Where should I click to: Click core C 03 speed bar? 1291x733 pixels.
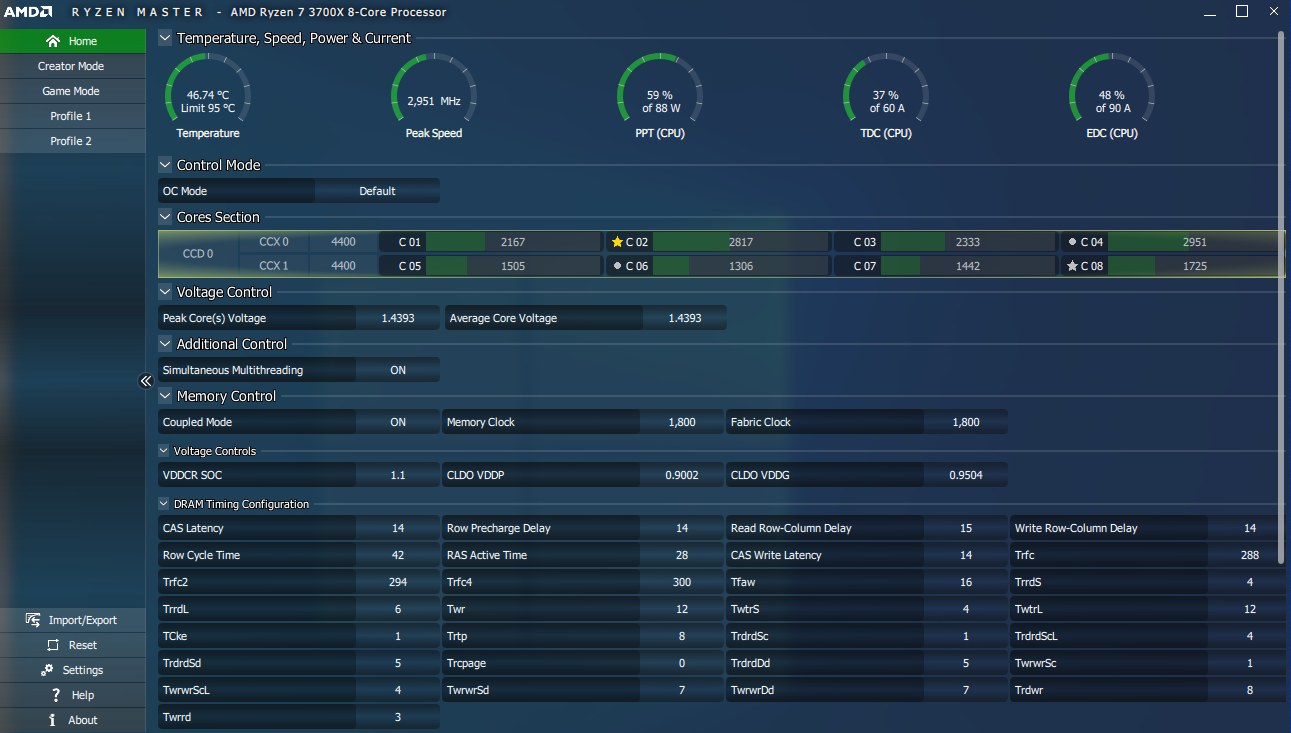pos(967,242)
